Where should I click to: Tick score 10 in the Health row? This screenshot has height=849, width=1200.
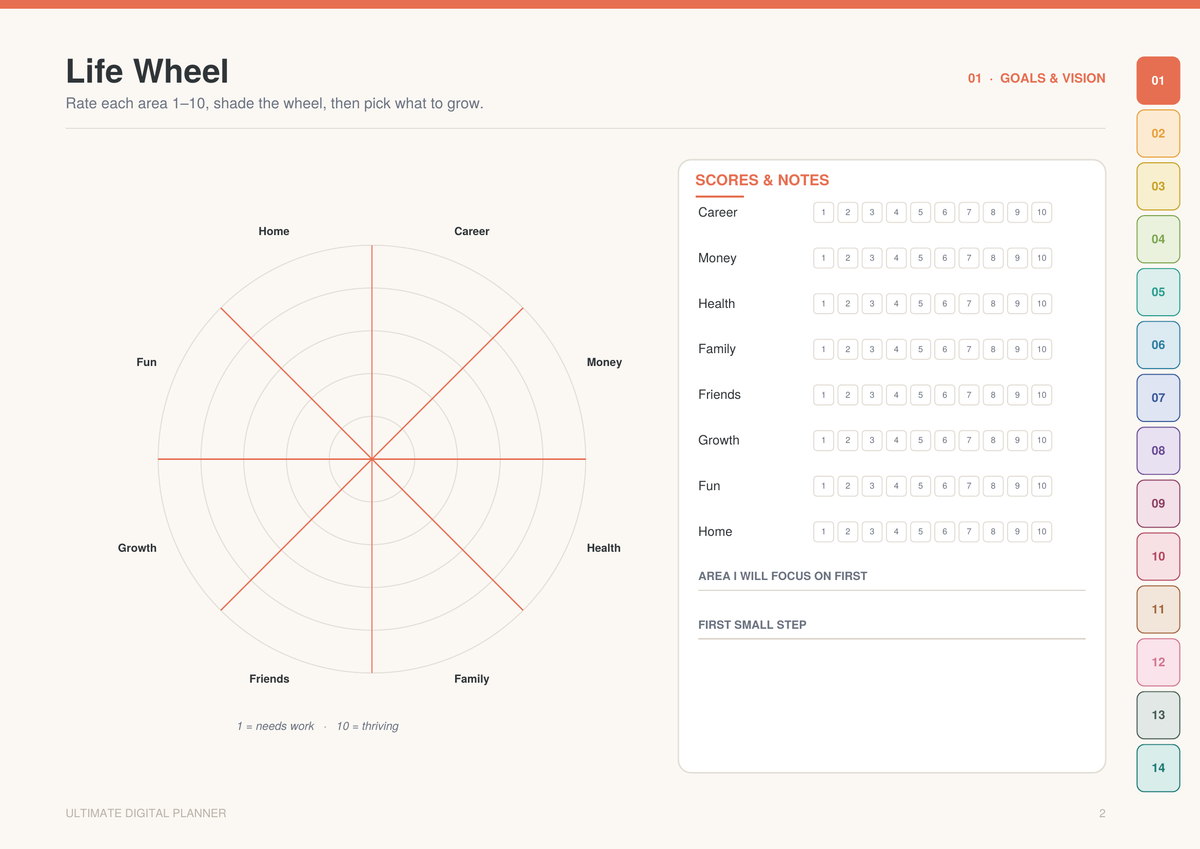coord(1042,303)
